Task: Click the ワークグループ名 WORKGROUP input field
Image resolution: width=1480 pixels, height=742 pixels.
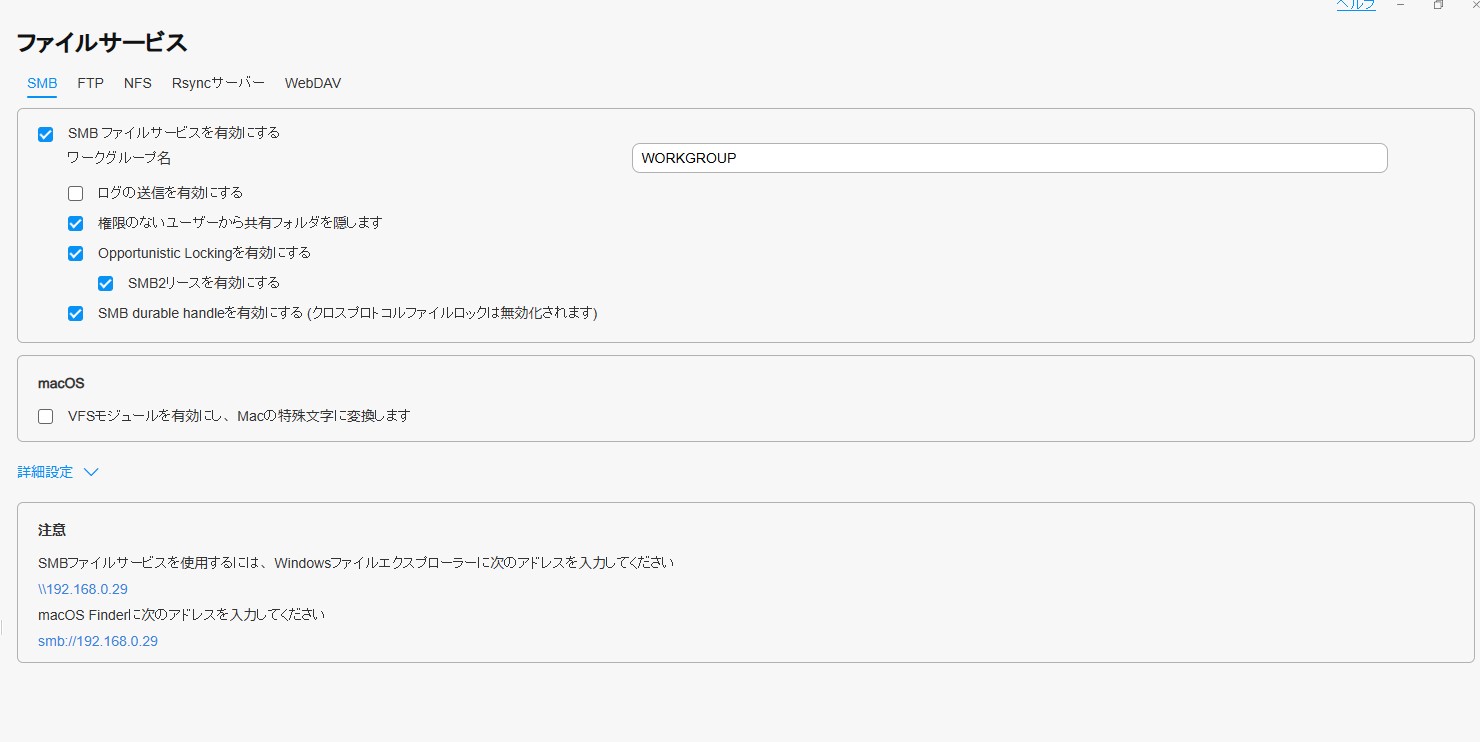Action: tap(1009, 158)
